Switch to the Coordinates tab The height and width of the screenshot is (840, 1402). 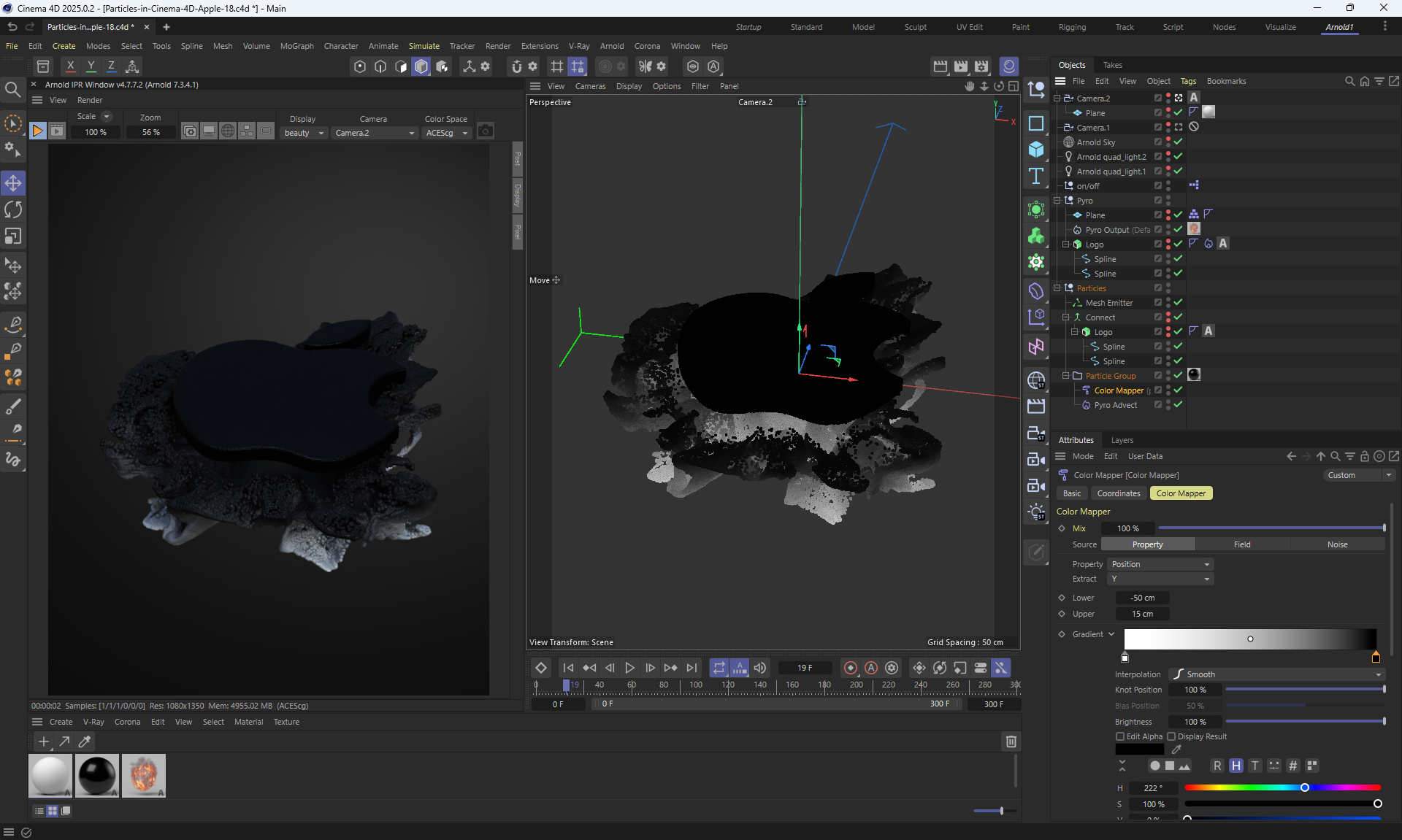point(1118,493)
